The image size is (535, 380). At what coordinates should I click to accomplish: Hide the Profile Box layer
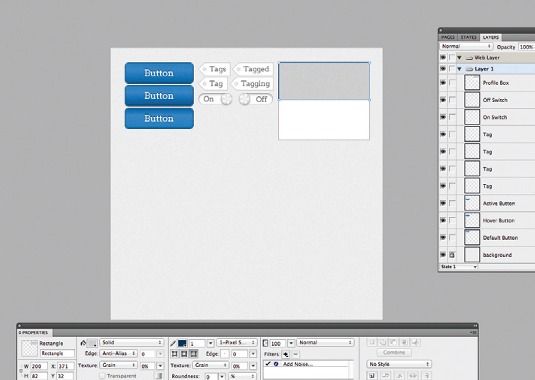[x=443, y=83]
